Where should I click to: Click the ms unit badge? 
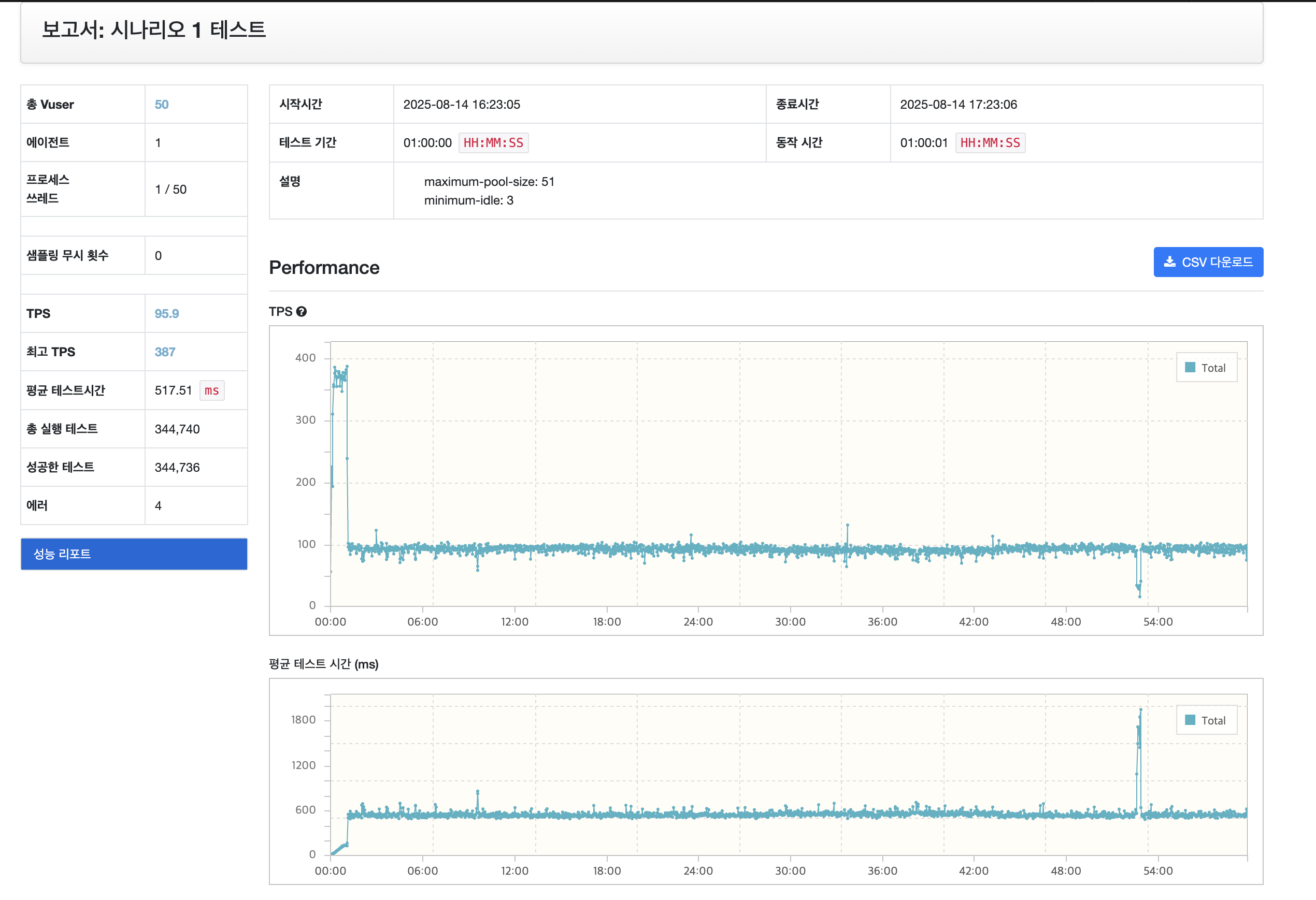[212, 390]
